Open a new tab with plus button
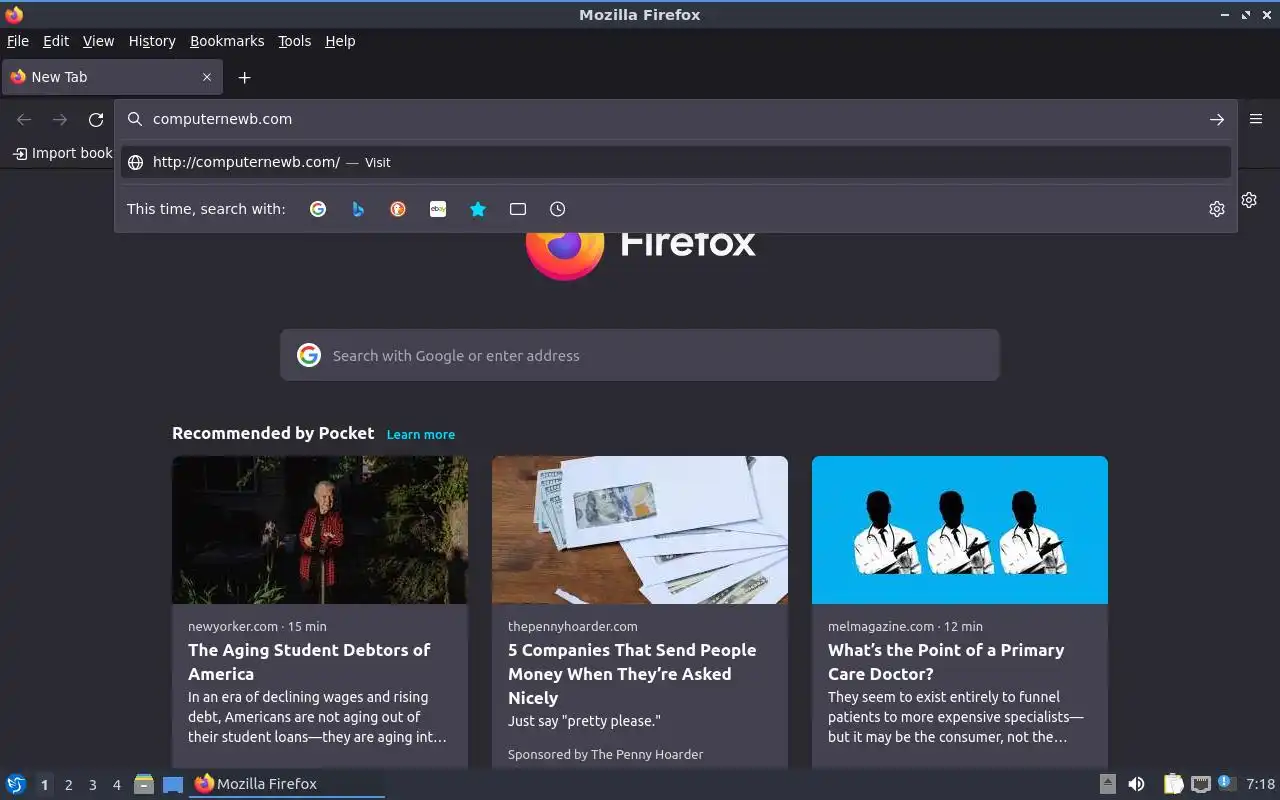 click(x=244, y=77)
